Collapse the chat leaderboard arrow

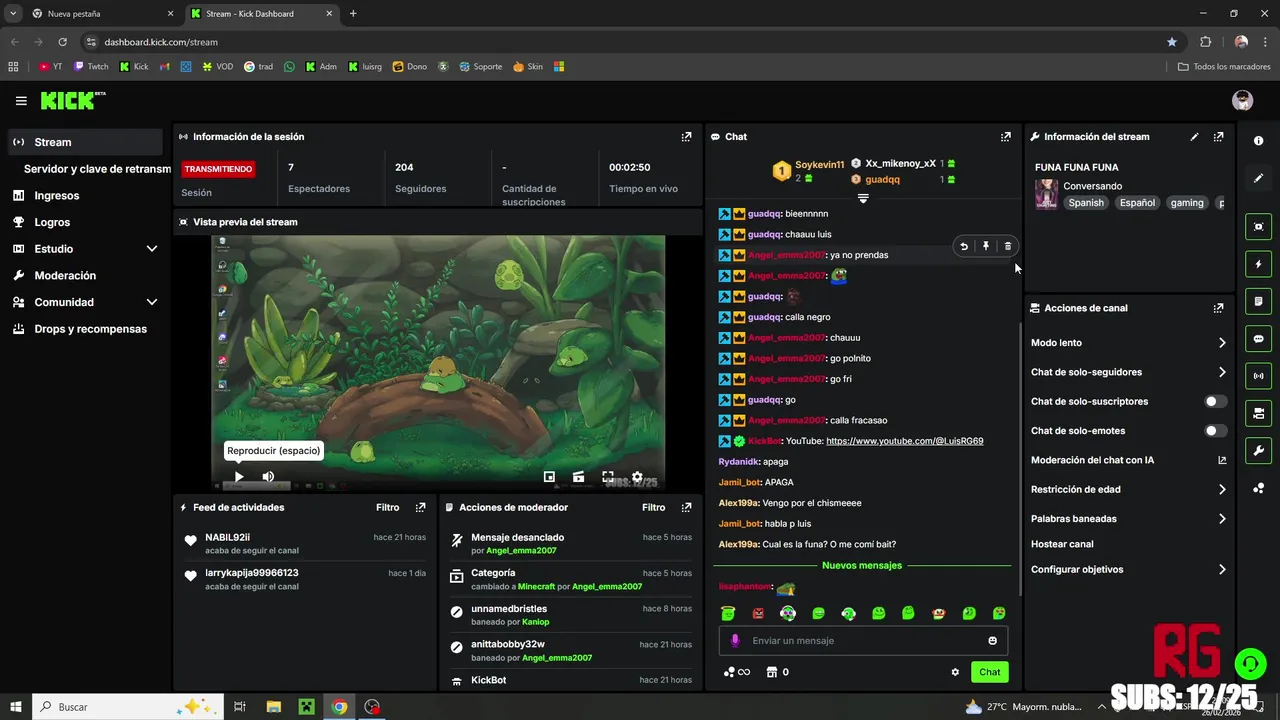click(x=863, y=198)
